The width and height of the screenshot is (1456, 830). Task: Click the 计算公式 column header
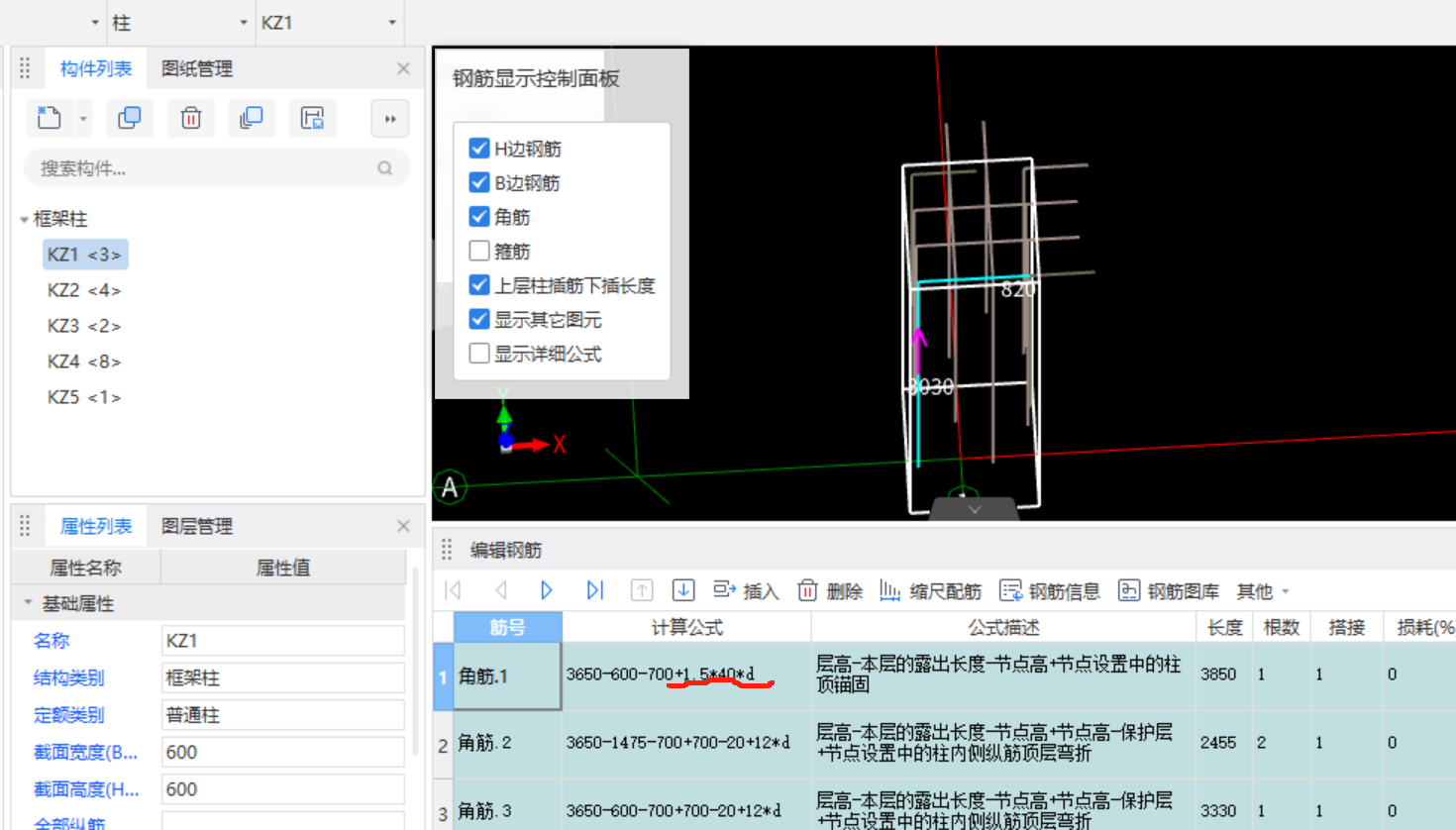[x=687, y=627]
